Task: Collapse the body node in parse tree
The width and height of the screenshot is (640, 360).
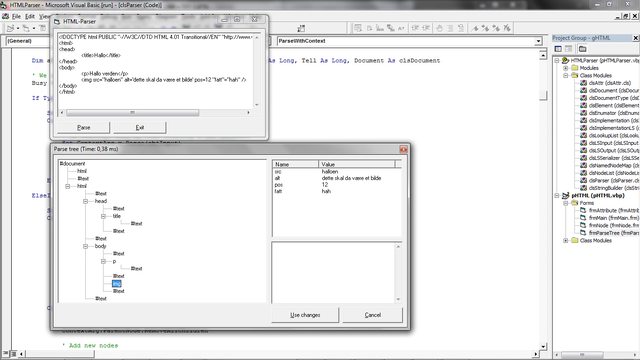Action: [x=86, y=247]
